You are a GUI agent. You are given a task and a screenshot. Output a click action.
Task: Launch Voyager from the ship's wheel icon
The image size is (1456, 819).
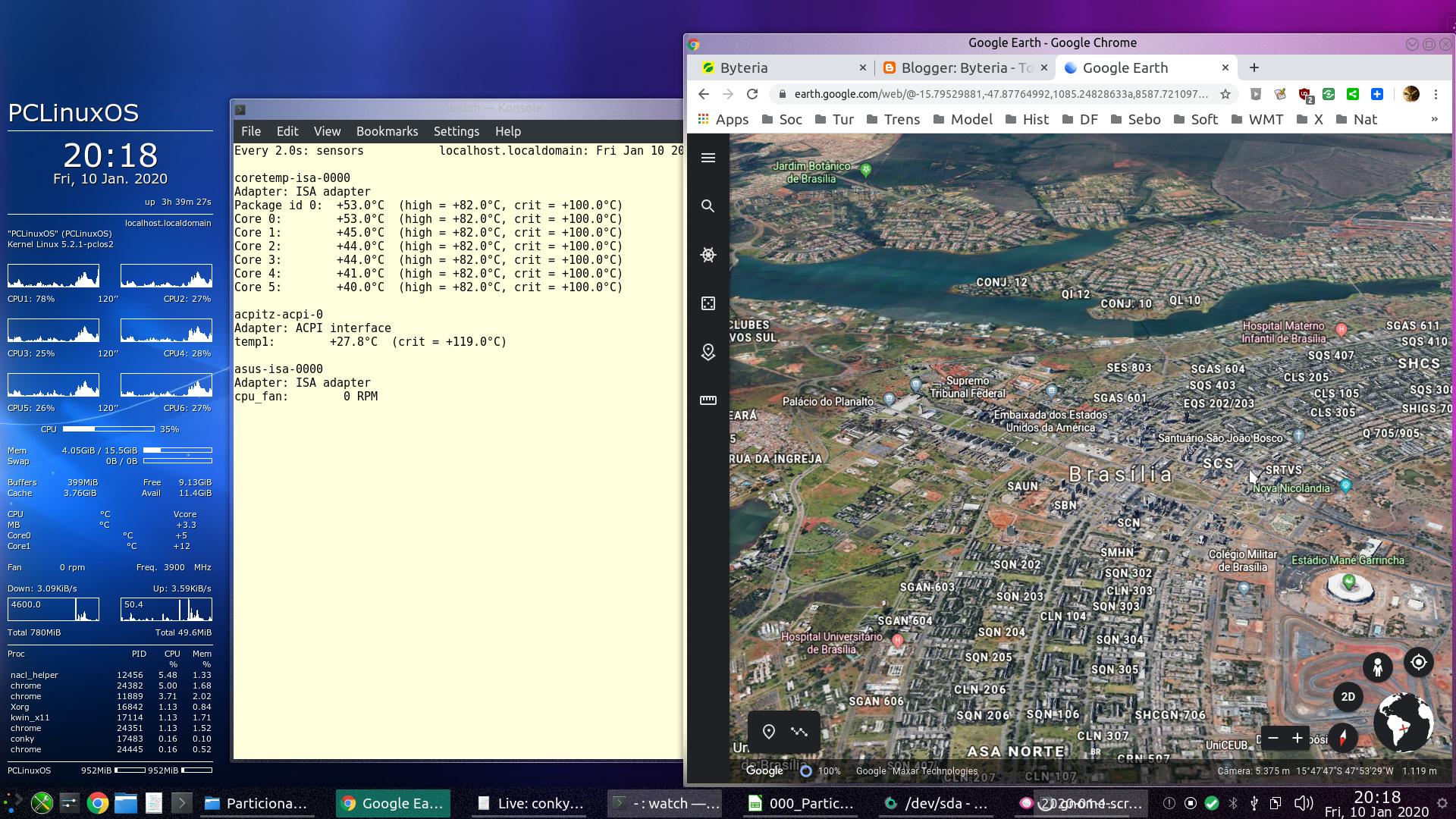coord(708,255)
